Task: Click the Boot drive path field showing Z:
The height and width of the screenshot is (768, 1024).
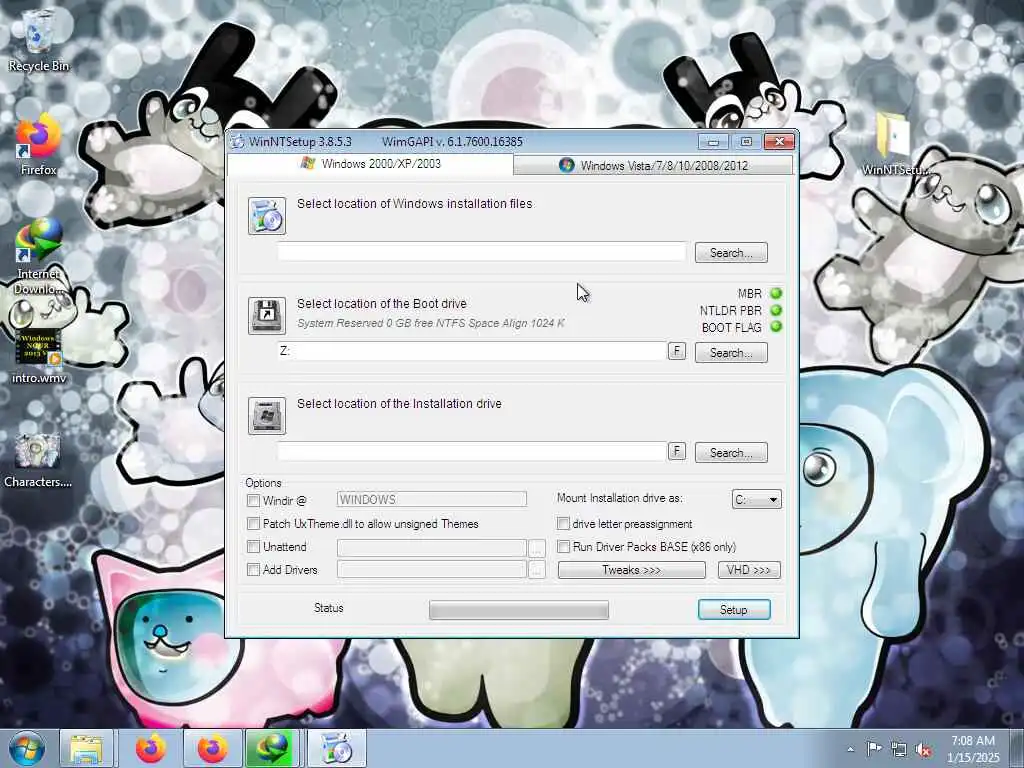Action: 472,351
